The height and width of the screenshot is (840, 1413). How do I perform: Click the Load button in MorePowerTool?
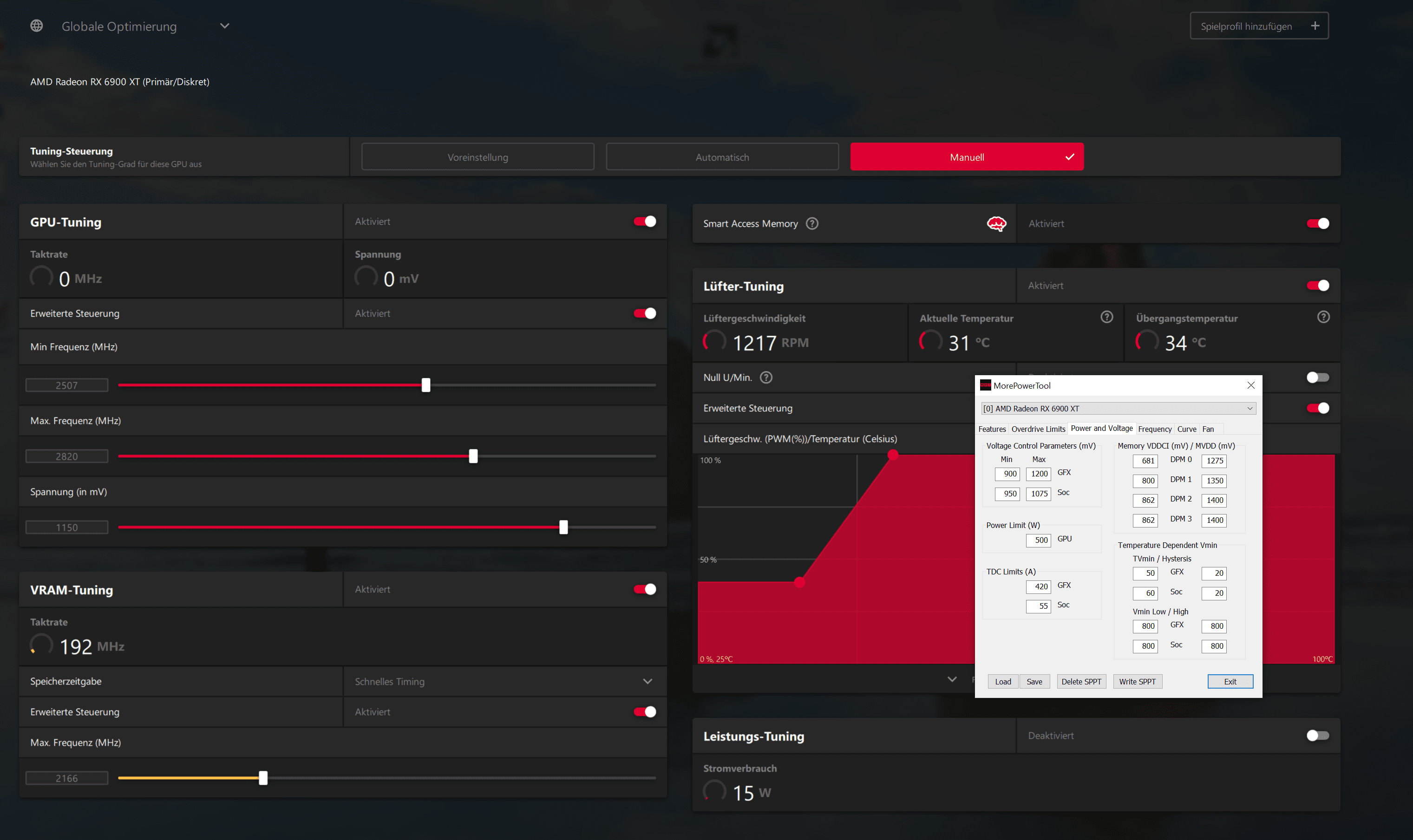tap(1002, 682)
